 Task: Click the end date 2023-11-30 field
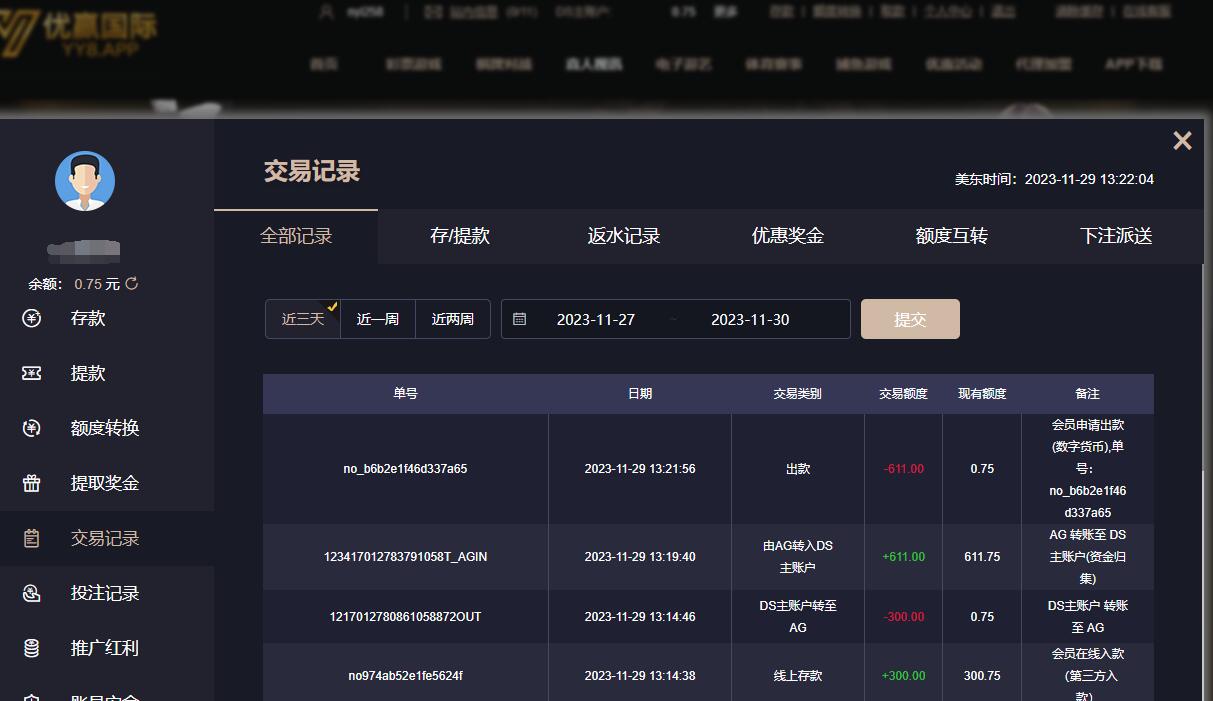pos(750,320)
